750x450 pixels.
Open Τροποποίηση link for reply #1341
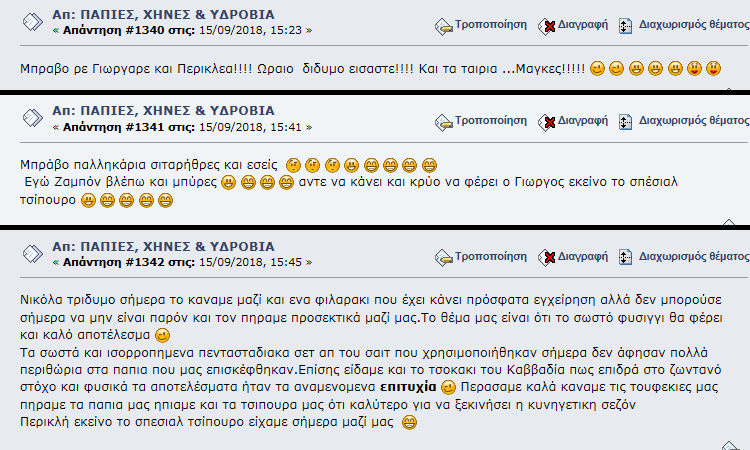pyautogui.click(x=490, y=121)
